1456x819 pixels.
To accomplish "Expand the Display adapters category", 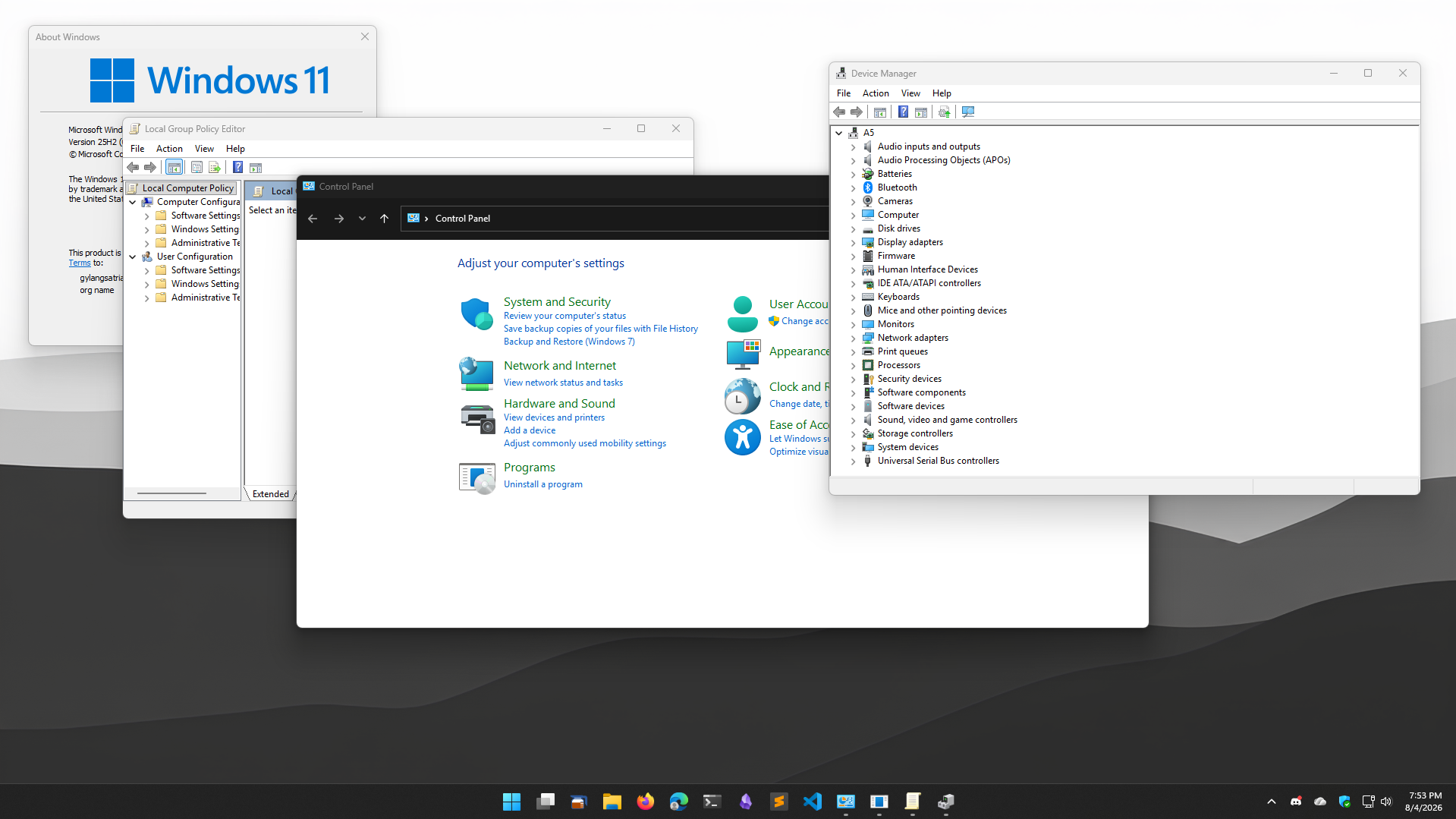I will pyautogui.click(x=853, y=242).
